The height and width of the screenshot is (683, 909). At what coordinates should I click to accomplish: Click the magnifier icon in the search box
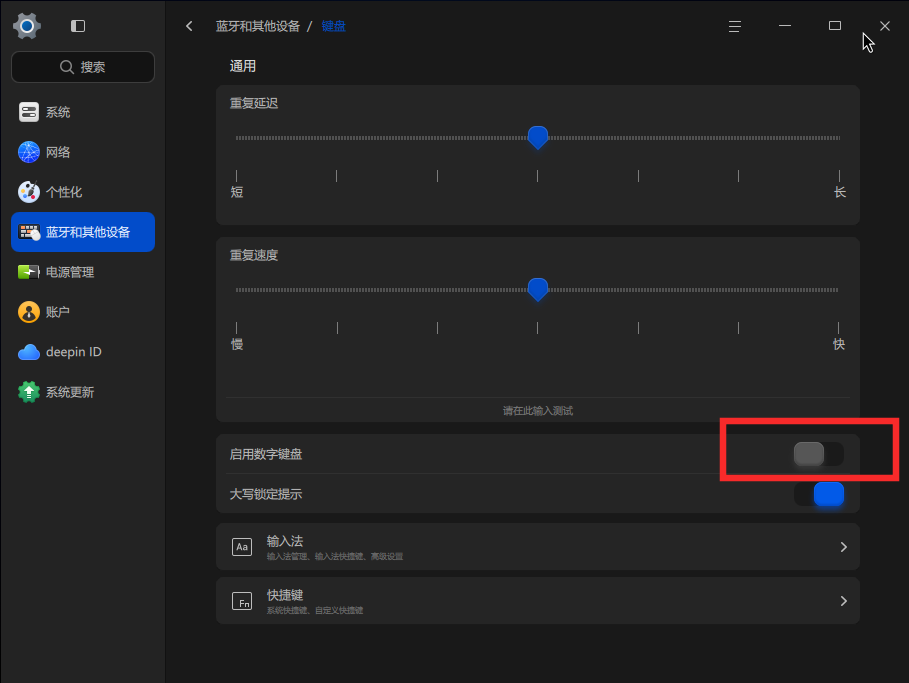(67, 67)
